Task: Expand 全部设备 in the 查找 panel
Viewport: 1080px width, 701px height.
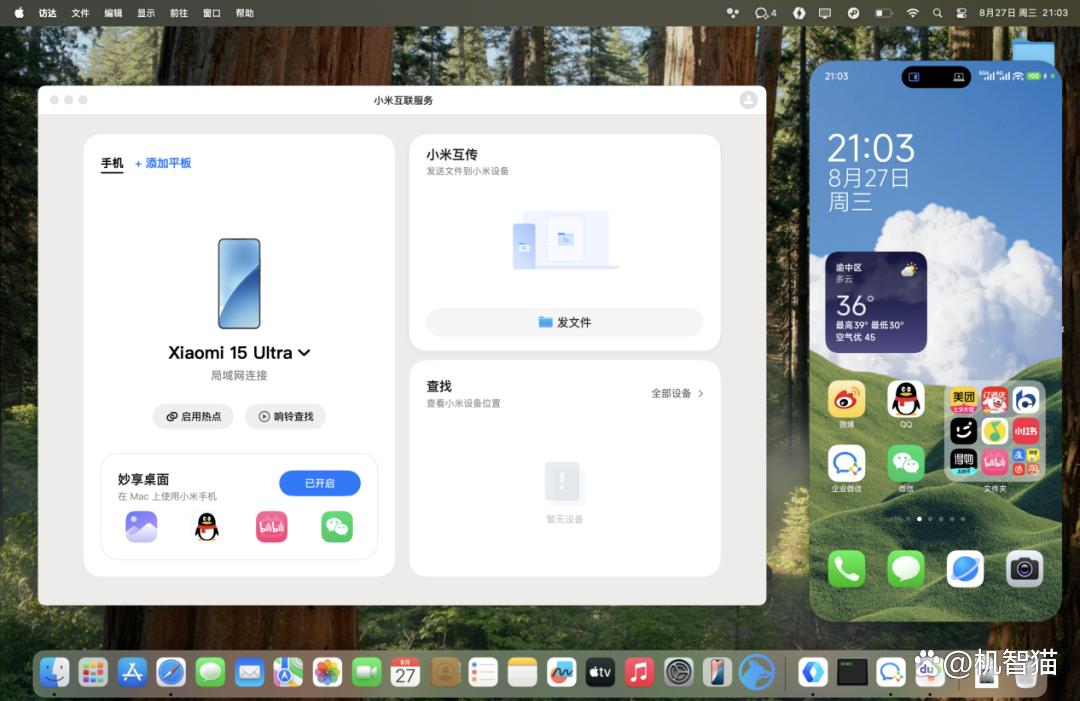Action: coord(678,393)
